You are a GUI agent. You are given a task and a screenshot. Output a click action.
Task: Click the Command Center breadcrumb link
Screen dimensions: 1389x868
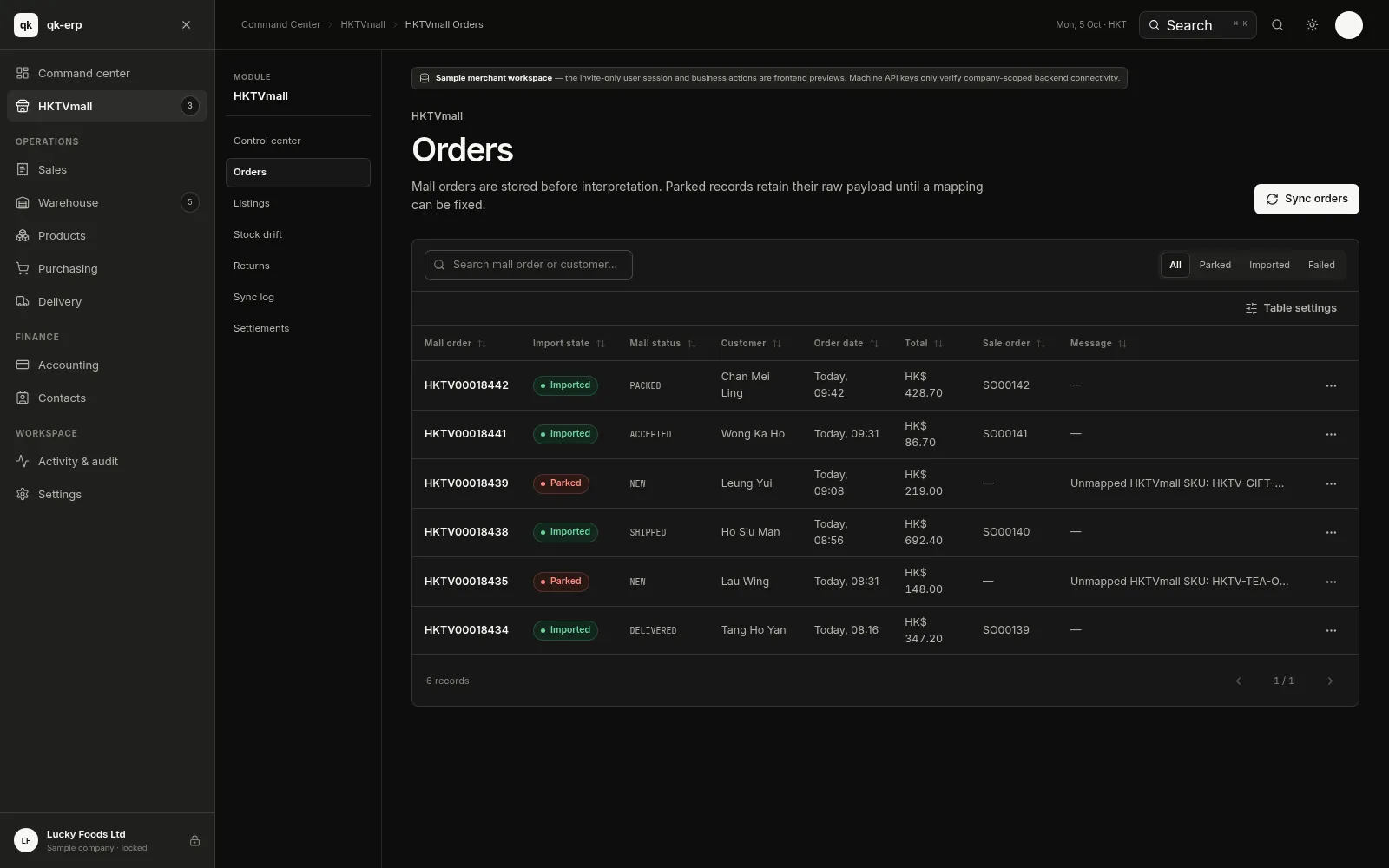click(x=280, y=24)
